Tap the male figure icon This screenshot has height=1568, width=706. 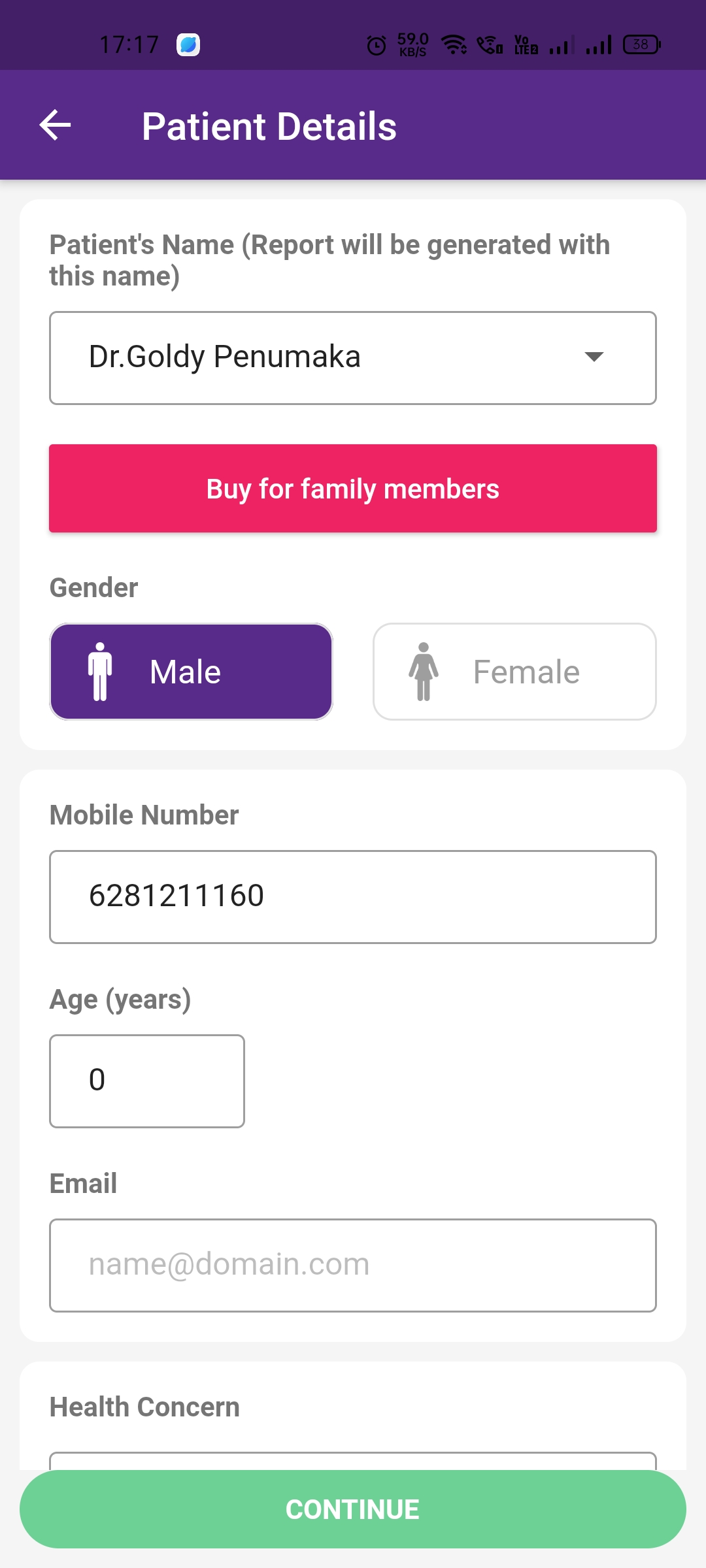(x=100, y=672)
